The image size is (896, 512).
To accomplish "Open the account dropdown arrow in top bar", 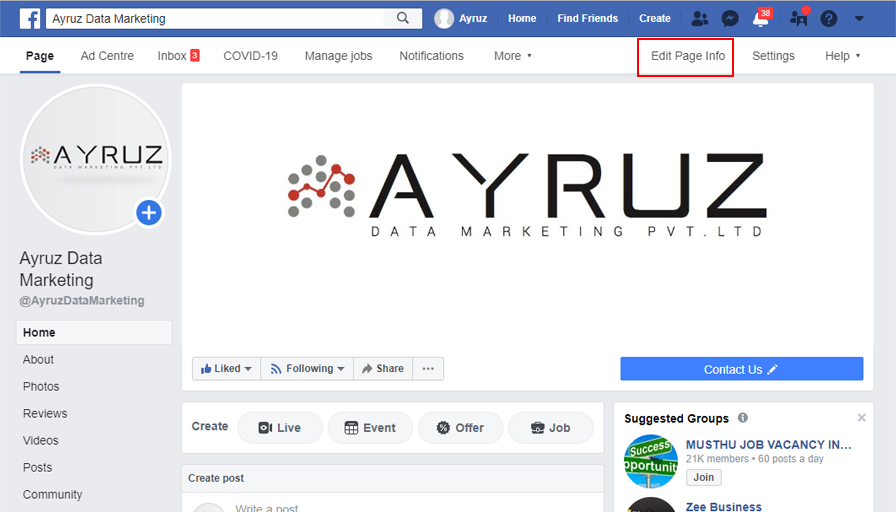I will (859, 19).
